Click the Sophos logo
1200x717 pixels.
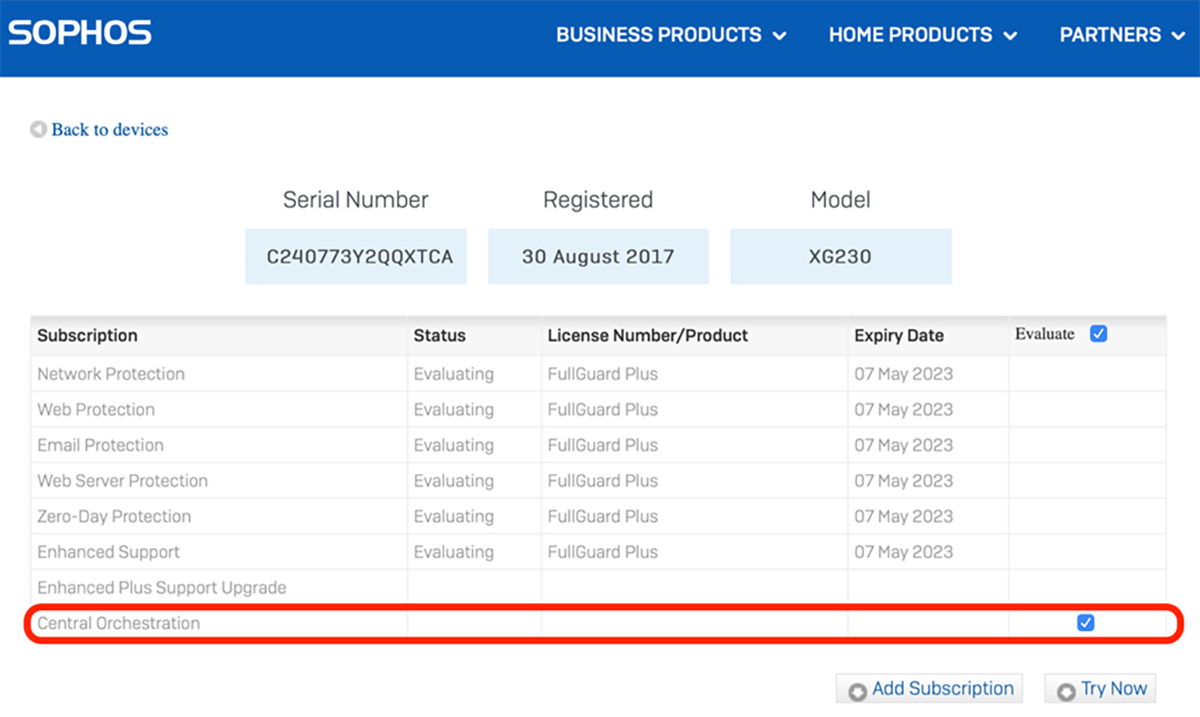tap(79, 31)
